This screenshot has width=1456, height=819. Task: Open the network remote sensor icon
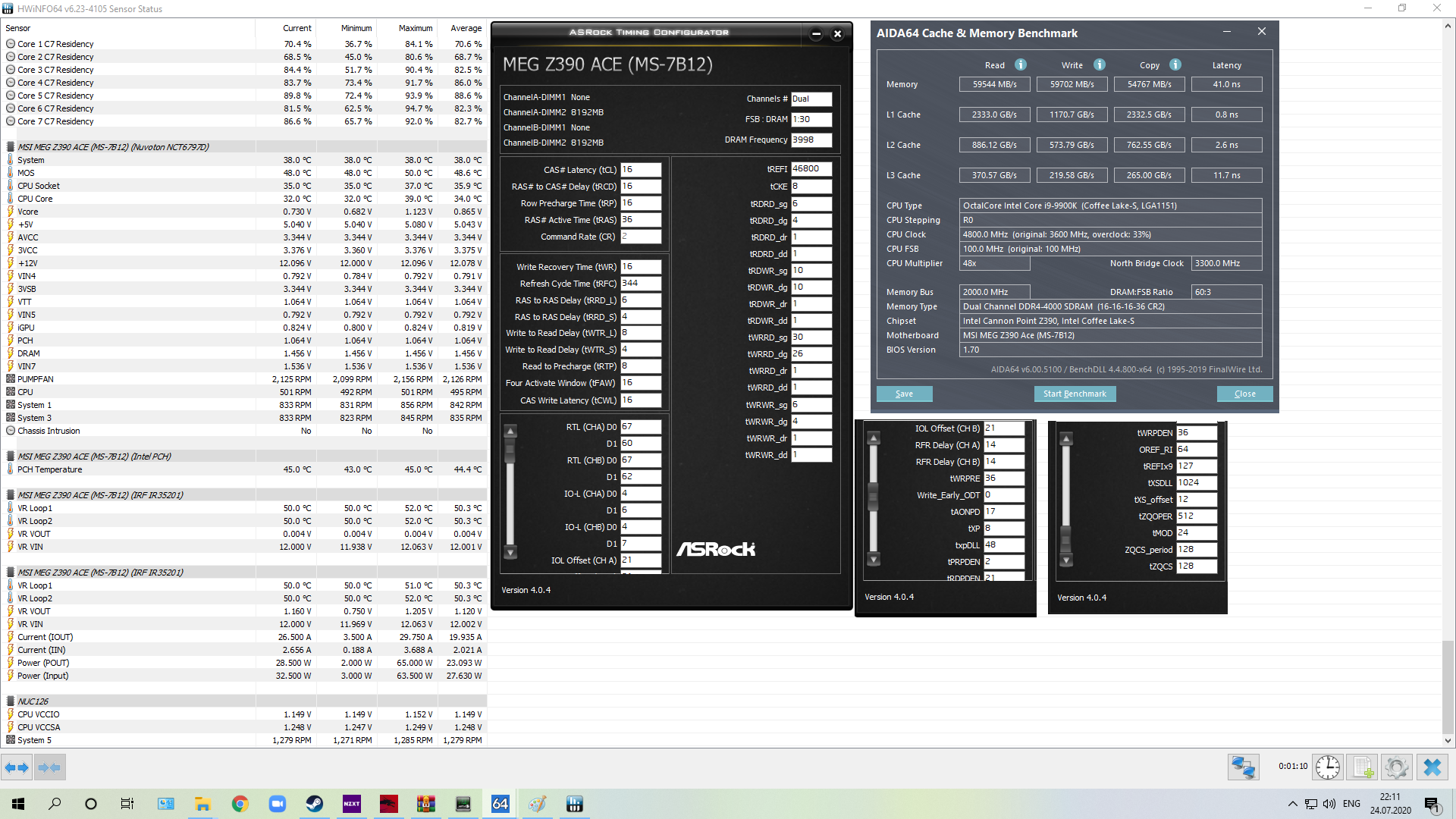pos(1243,767)
